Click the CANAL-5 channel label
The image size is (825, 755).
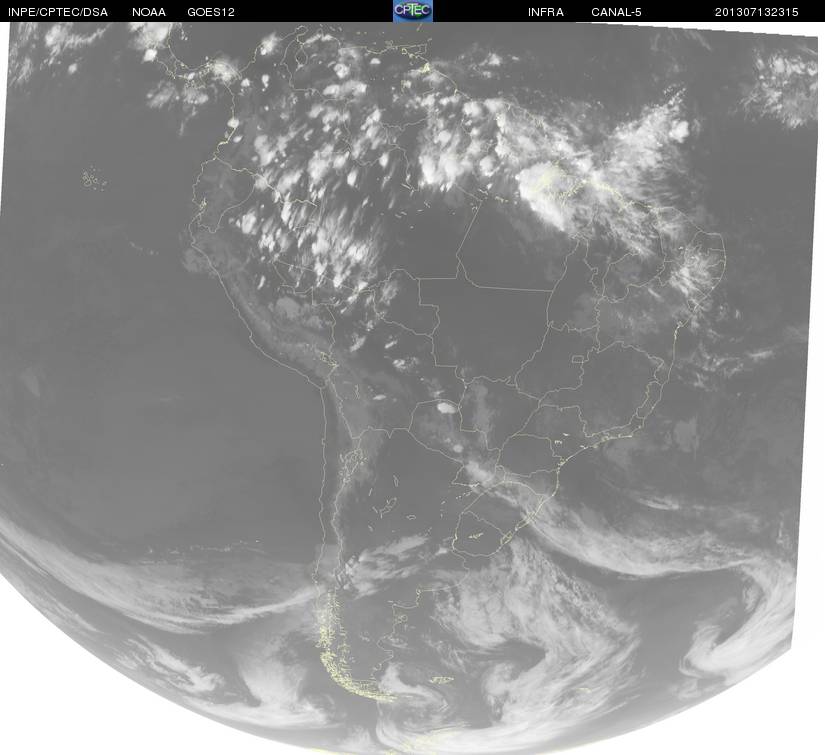[616, 12]
